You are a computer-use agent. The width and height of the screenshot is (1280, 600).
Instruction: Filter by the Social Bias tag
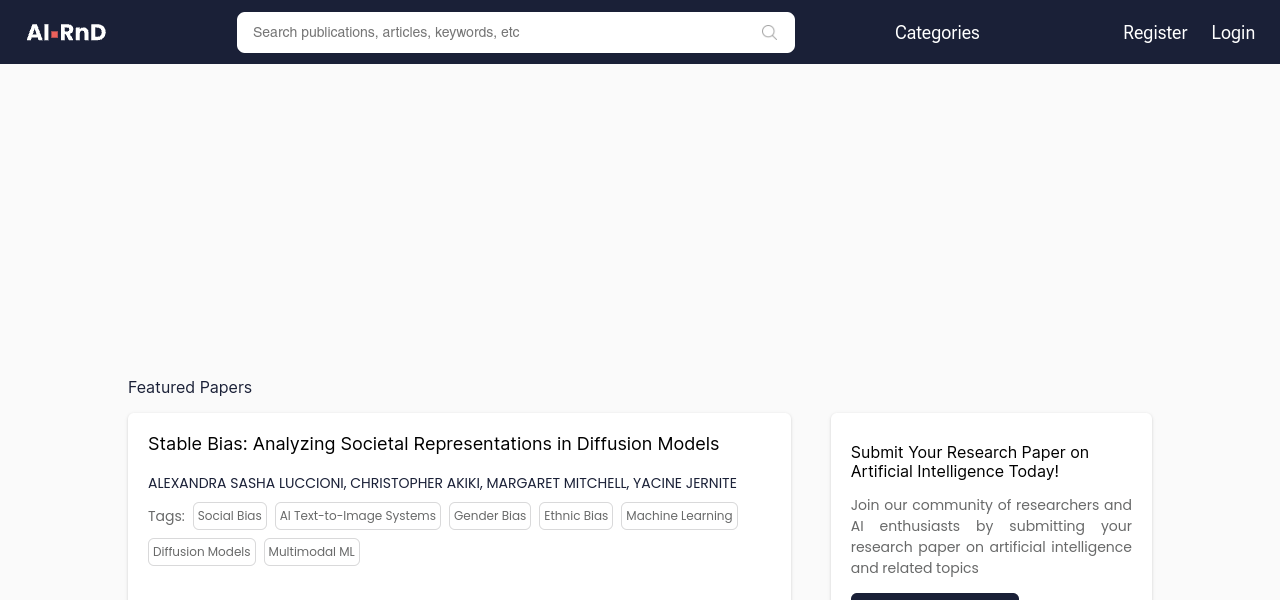(230, 516)
